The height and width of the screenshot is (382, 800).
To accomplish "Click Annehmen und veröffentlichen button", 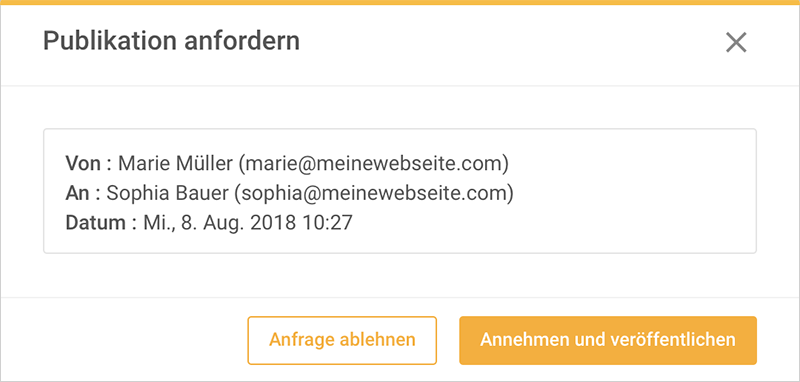I will [608, 340].
